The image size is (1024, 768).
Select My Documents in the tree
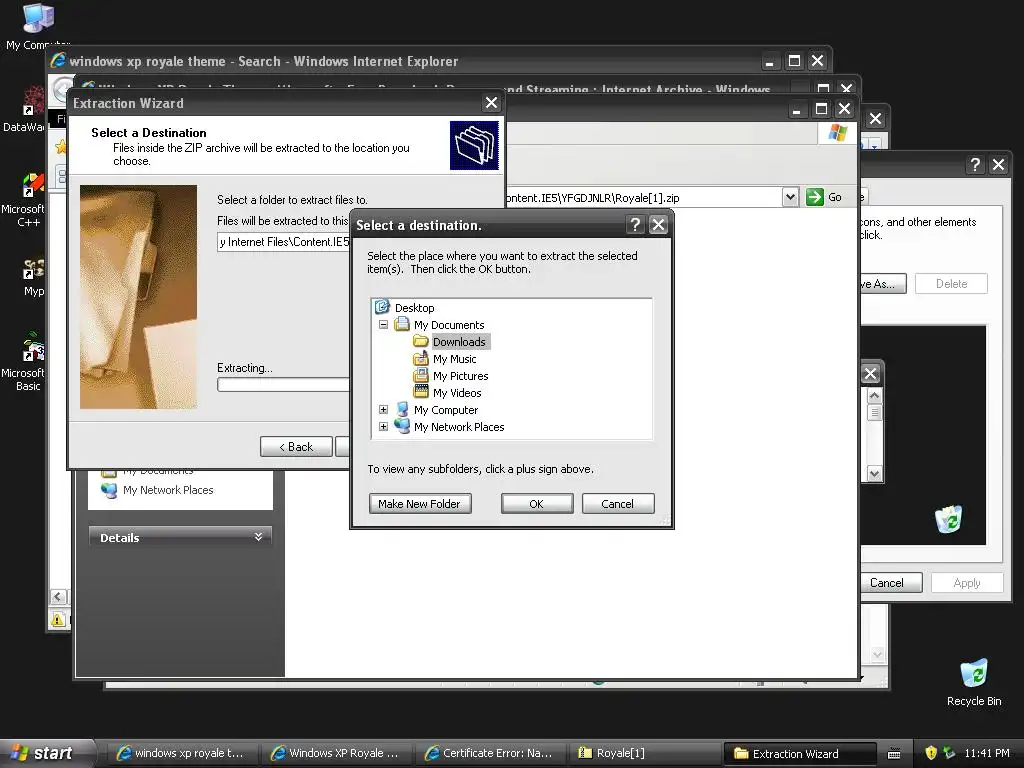click(x=449, y=325)
